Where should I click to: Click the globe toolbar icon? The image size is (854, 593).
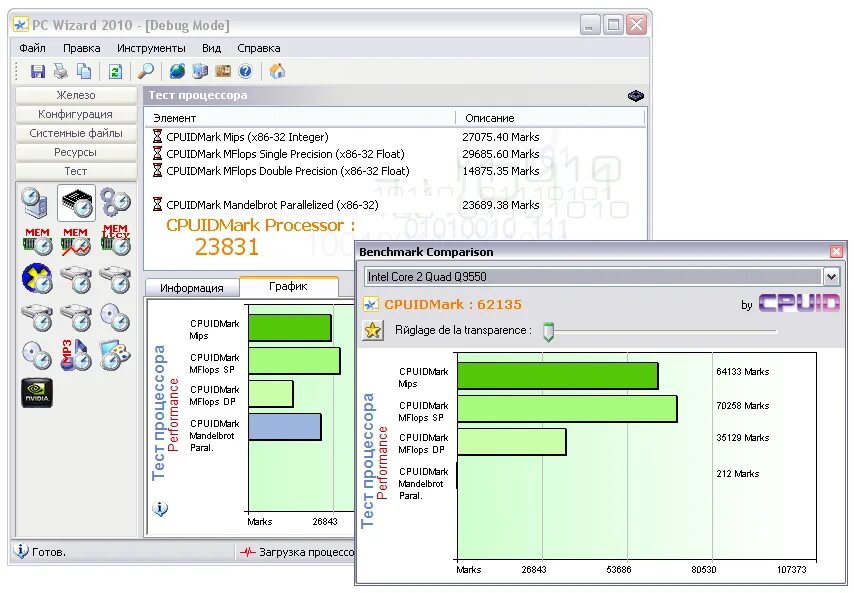click(177, 71)
